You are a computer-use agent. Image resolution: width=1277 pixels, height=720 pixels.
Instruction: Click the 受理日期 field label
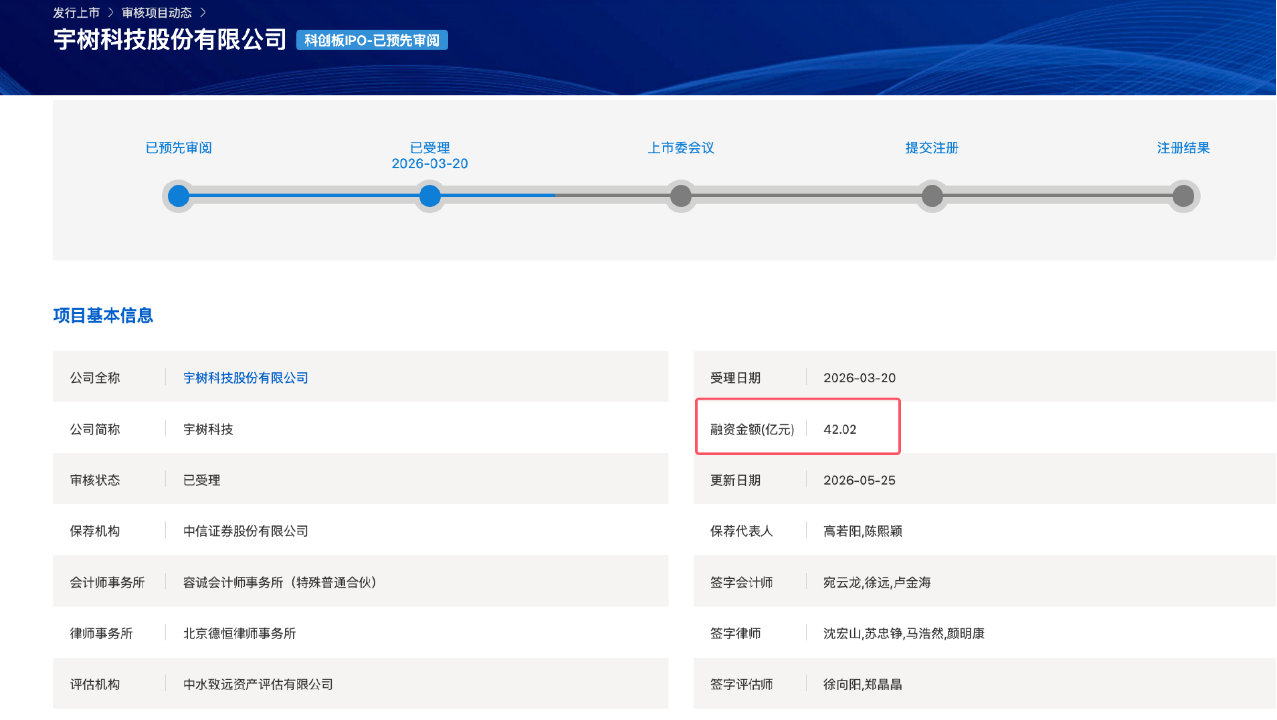[x=735, y=378]
